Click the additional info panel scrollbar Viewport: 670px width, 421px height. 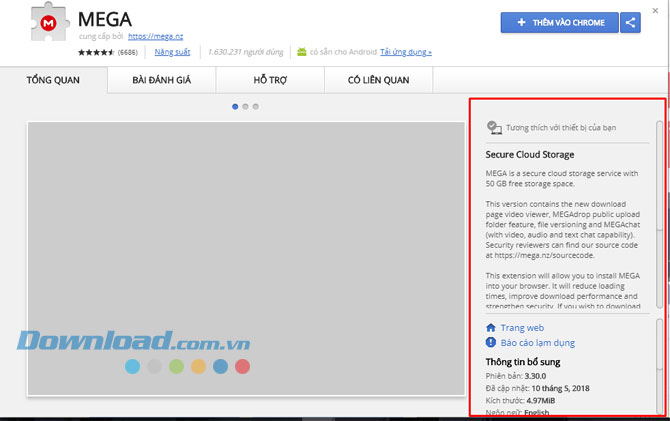pos(659,365)
